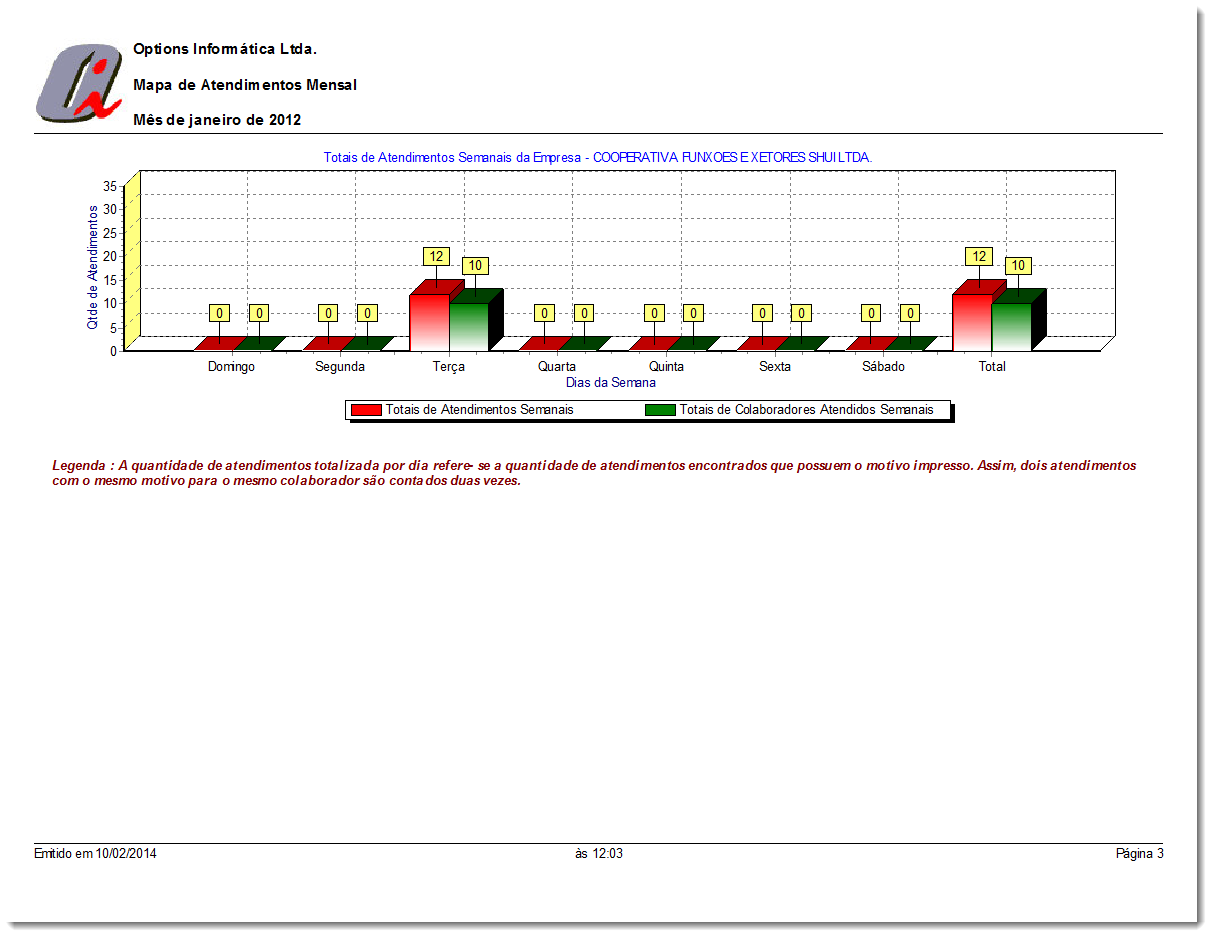Click the 'às 12:03' footer time
1212x937 pixels.
599,854
